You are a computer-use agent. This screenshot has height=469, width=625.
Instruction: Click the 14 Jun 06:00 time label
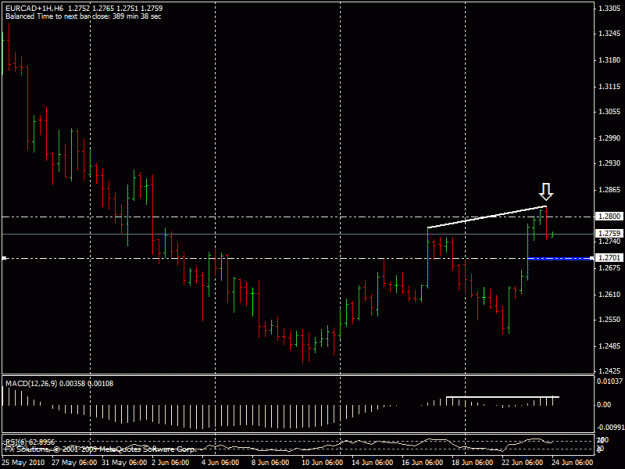(372, 462)
